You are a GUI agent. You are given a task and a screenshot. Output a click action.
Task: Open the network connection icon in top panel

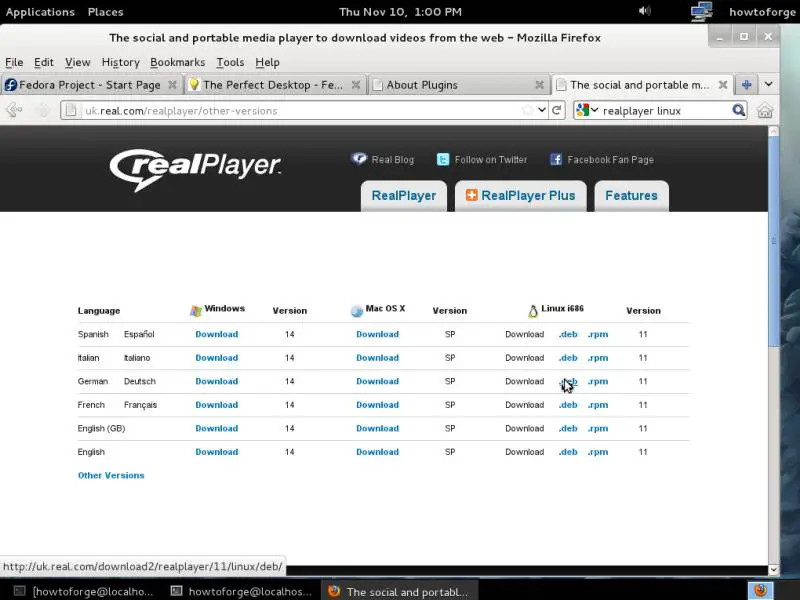(702, 11)
